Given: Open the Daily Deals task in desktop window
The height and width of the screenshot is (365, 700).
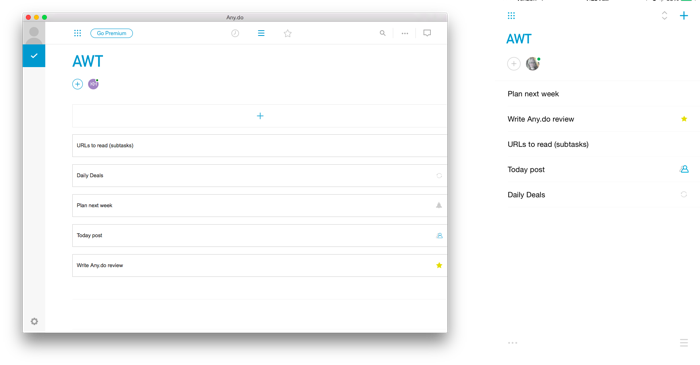Looking at the screenshot, I should (260, 175).
